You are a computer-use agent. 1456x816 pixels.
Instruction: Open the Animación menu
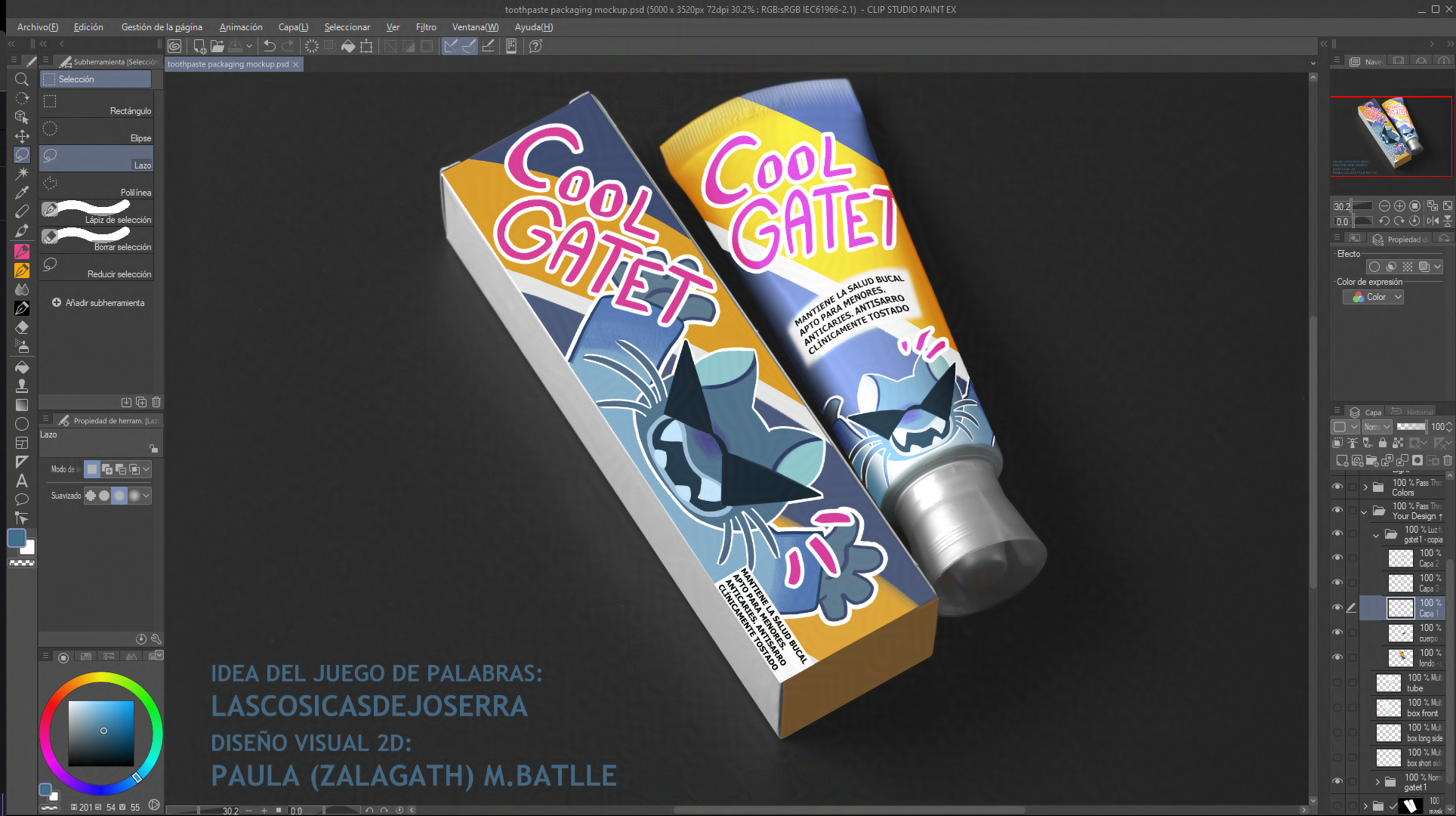pos(241,27)
